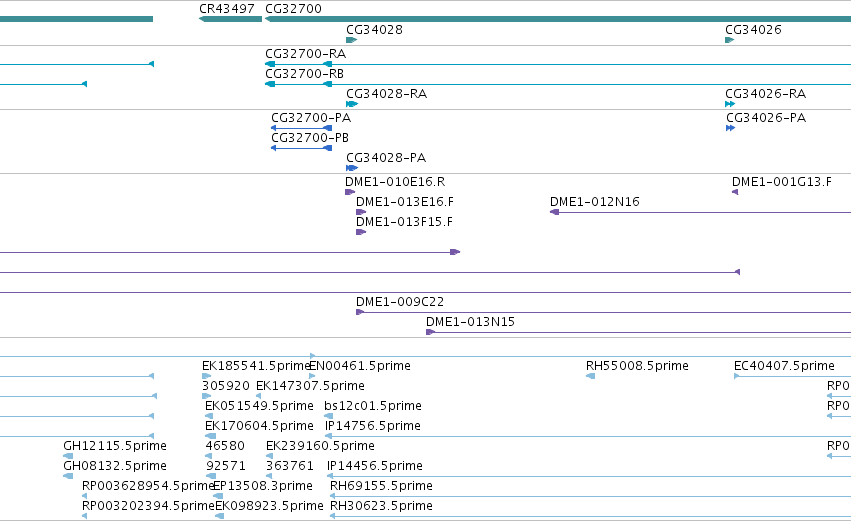Open the DME1-009C22 feature label
Image resolution: width=851 pixels, height=521 pixels.
pos(400,302)
